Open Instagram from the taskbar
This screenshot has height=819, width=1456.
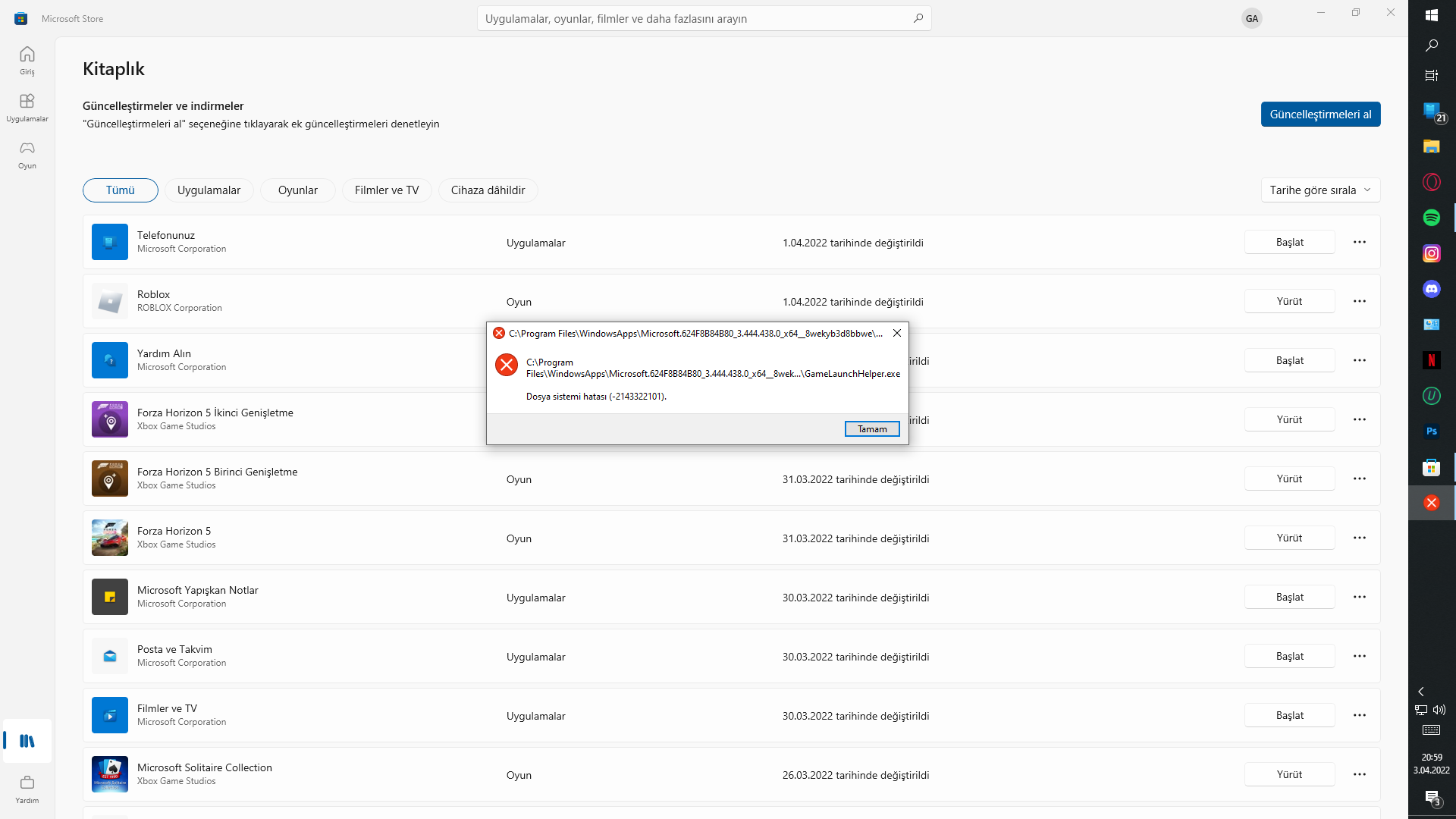(x=1432, y=253)
